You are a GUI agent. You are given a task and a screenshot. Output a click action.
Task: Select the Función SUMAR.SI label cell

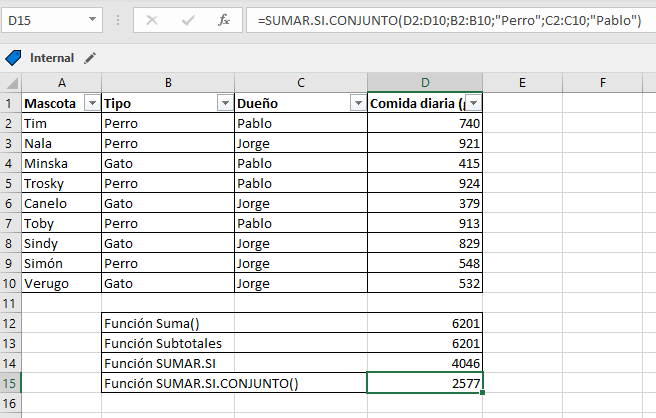168,363
